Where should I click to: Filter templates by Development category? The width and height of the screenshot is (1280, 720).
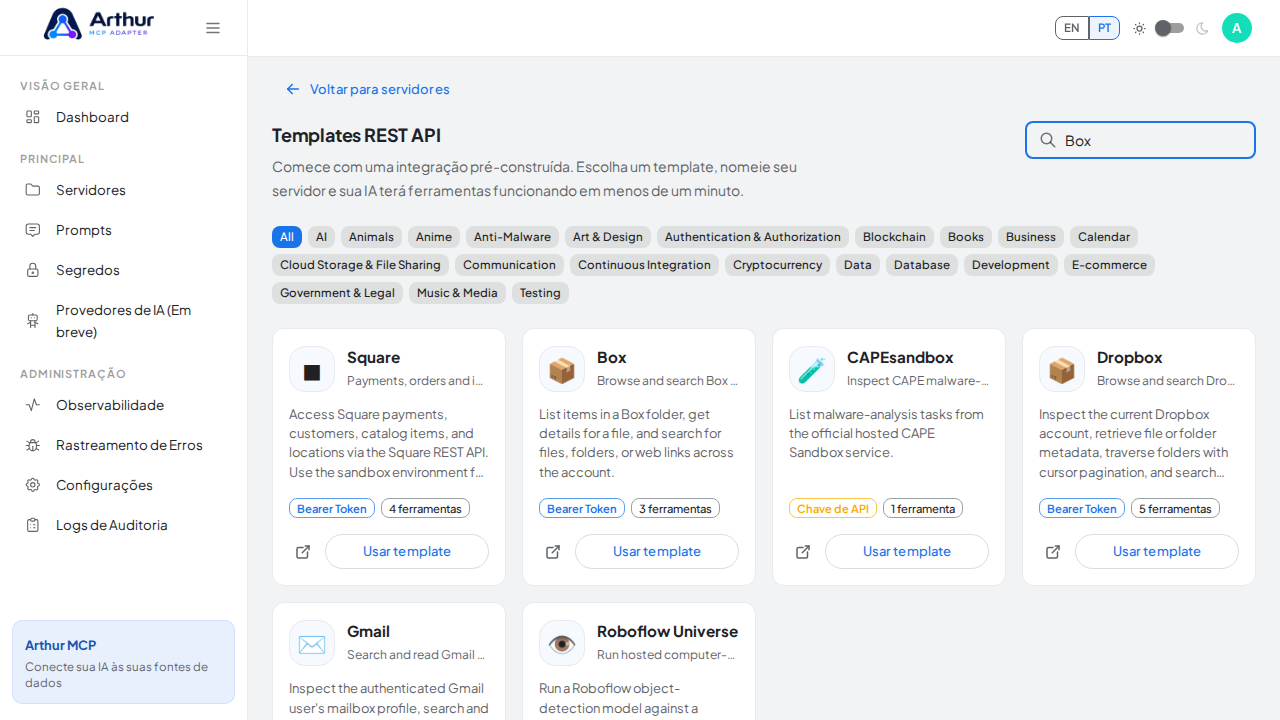[x=1011, y=265]
